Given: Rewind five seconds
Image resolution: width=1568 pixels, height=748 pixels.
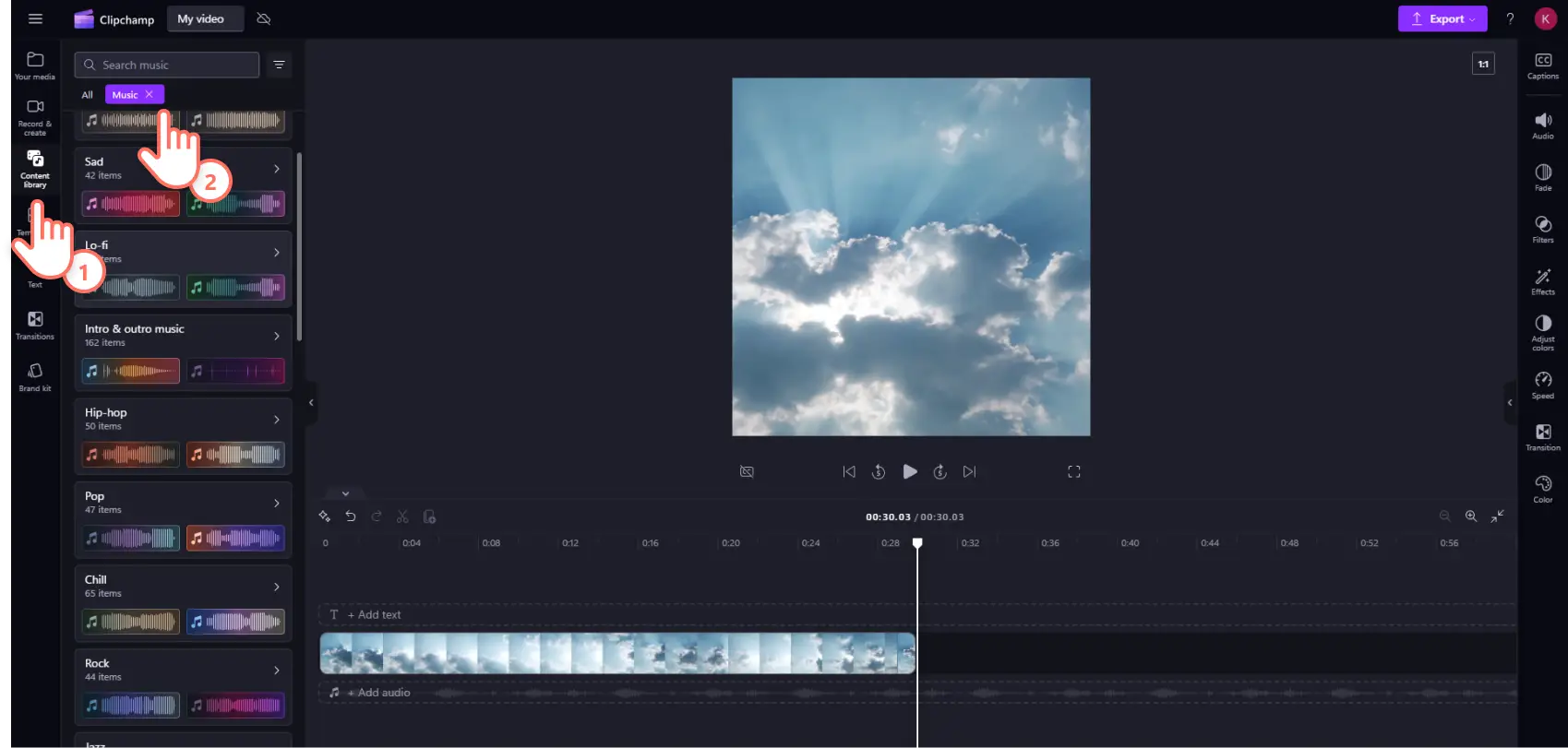Looking at the screenshot, I should click(879, 471).
